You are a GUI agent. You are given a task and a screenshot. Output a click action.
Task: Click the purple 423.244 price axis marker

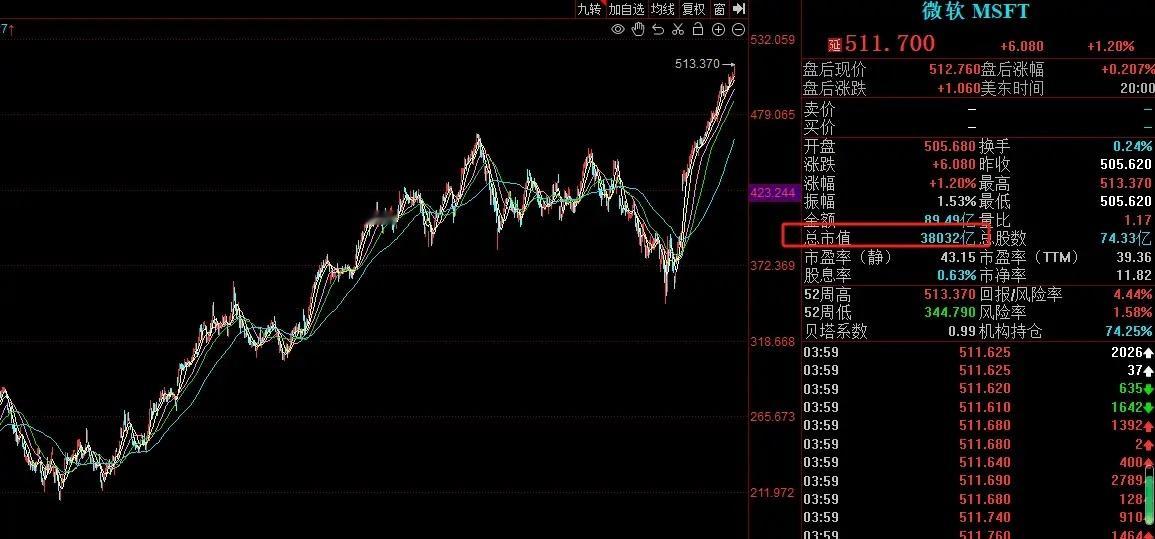click(773, 193)
